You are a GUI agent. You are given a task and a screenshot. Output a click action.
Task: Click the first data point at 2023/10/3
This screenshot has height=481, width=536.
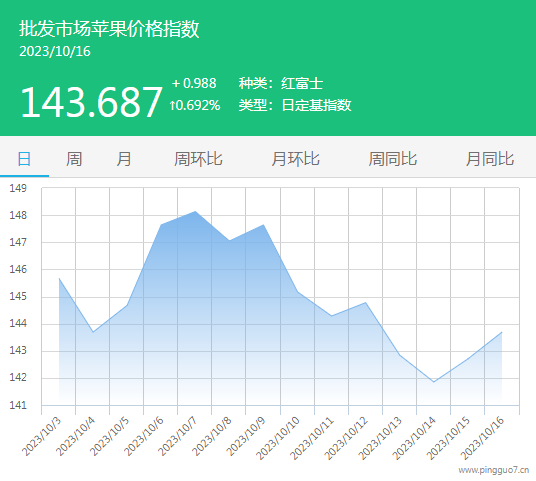pos(59,278)
